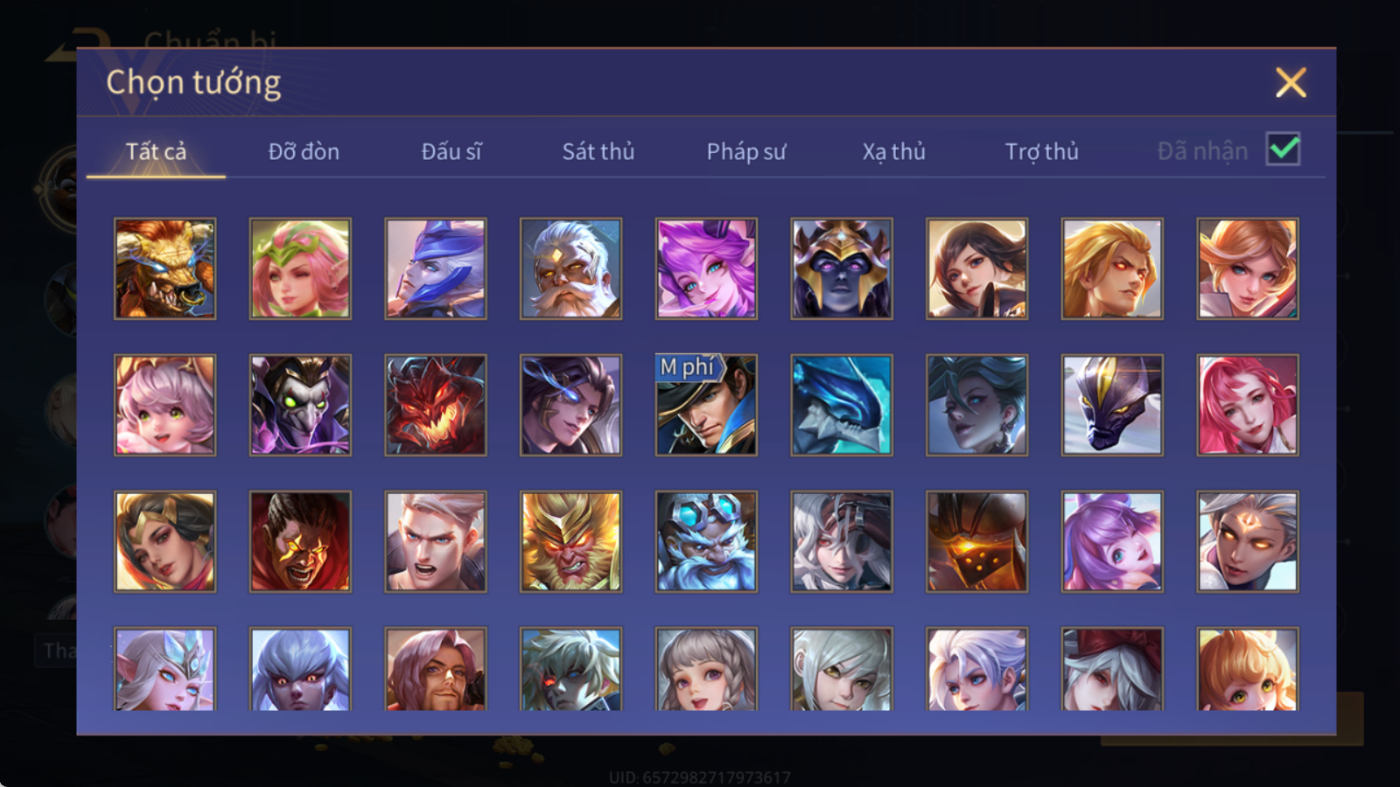The image size is (1400, 787).
Task: Select the "Đấu sĩ" tab
Action: (451, 152)
